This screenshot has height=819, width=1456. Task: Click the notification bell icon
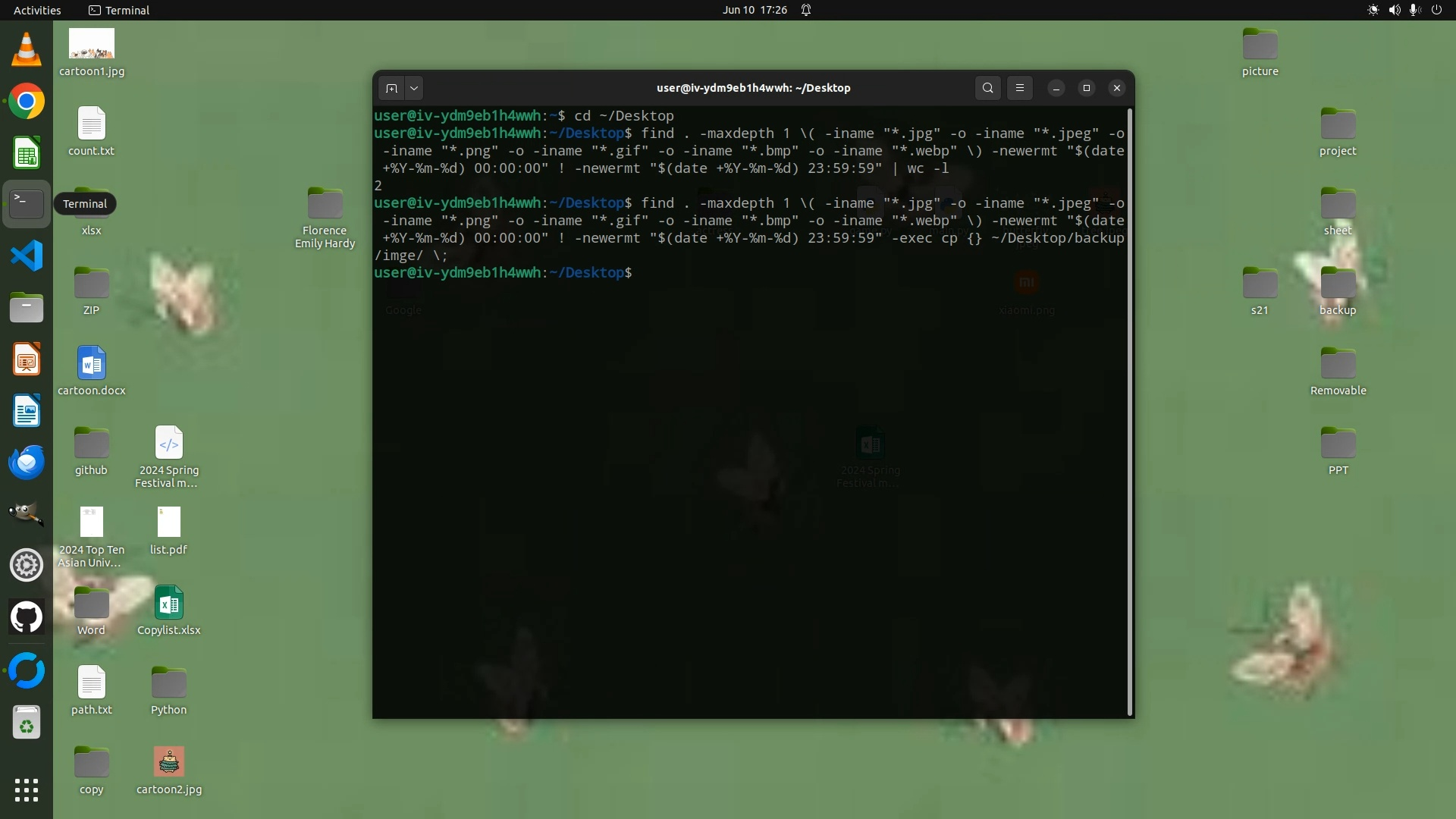(x=806, y=10)
